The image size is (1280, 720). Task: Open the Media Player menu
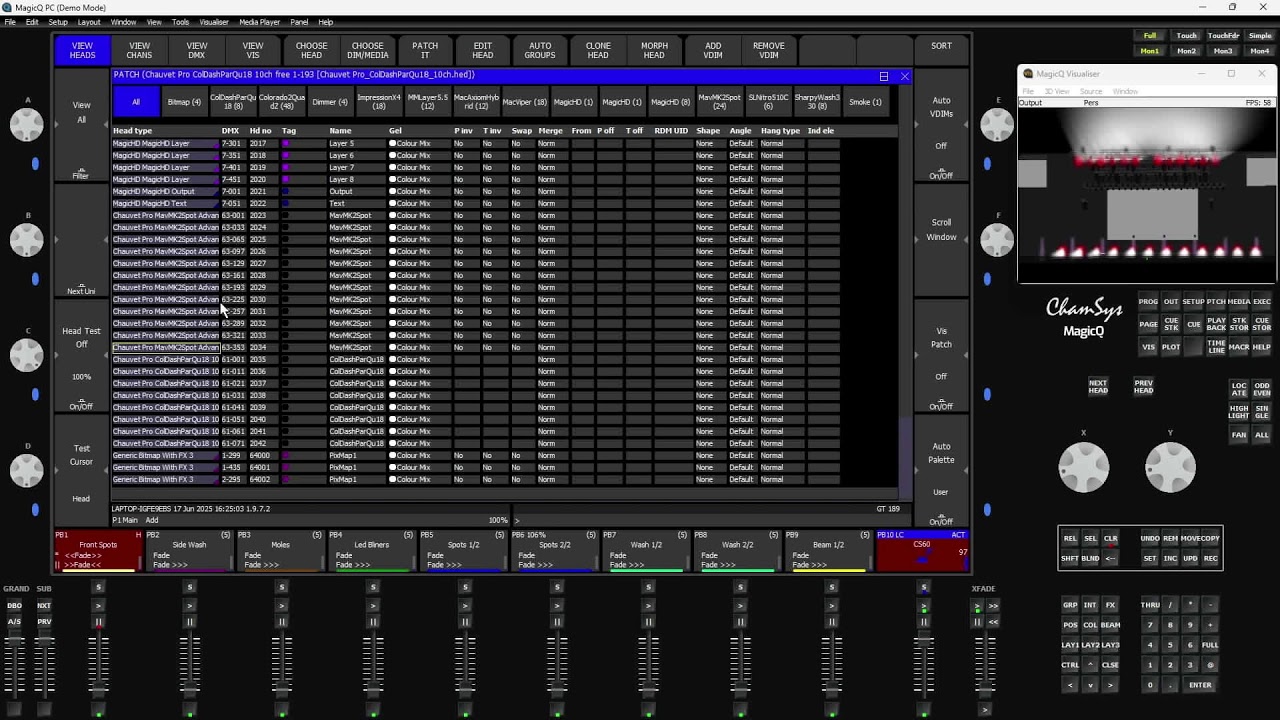click(260, 22)
